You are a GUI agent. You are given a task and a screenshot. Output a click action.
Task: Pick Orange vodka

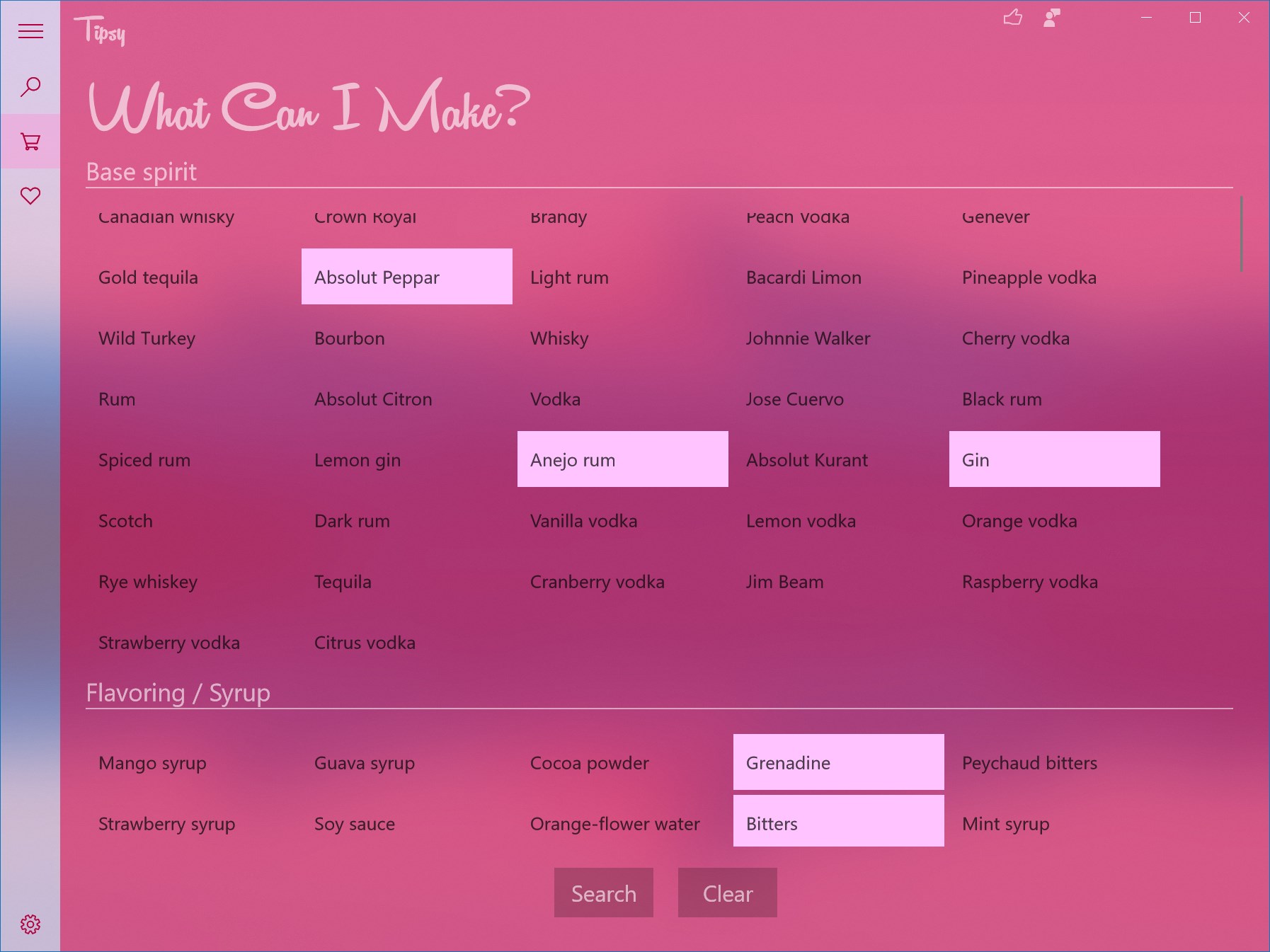pyautogui.click(x=1055, y=520)
